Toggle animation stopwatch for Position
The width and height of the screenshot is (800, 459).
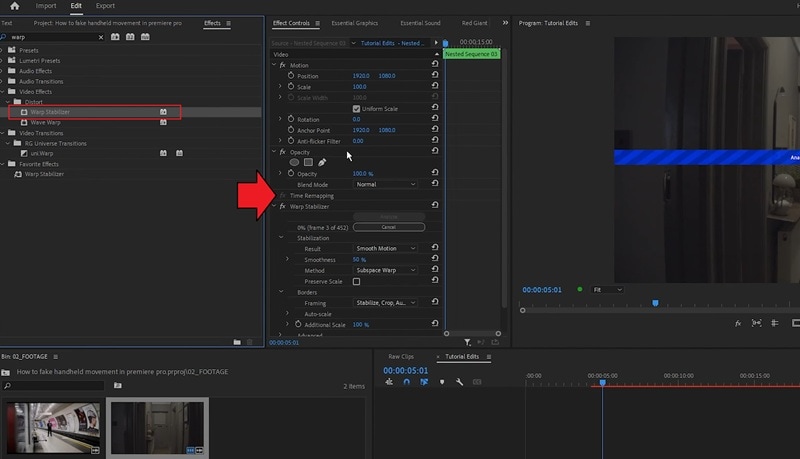pos(291,75)
